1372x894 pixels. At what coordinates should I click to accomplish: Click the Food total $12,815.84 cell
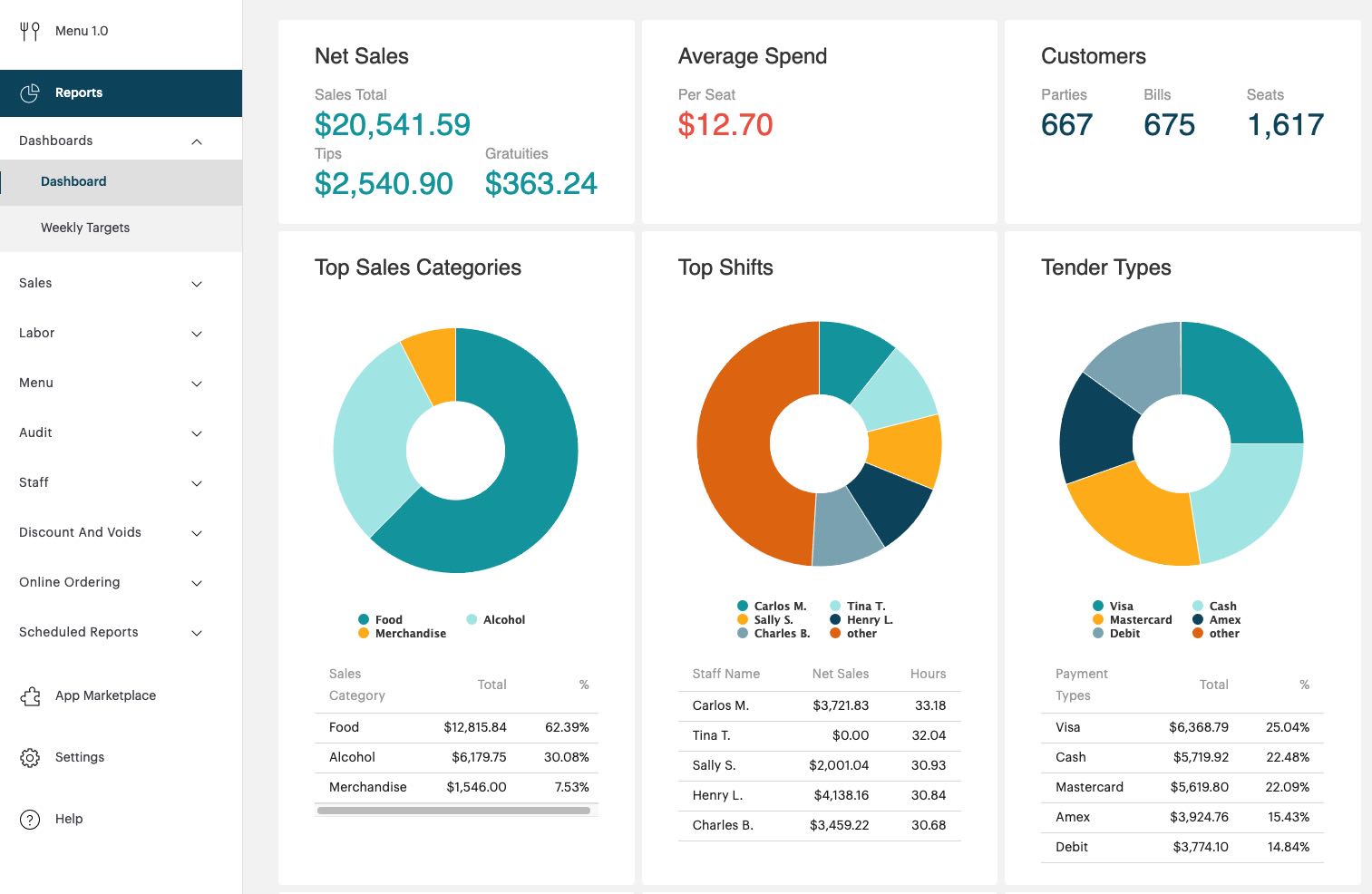point(475,727)
